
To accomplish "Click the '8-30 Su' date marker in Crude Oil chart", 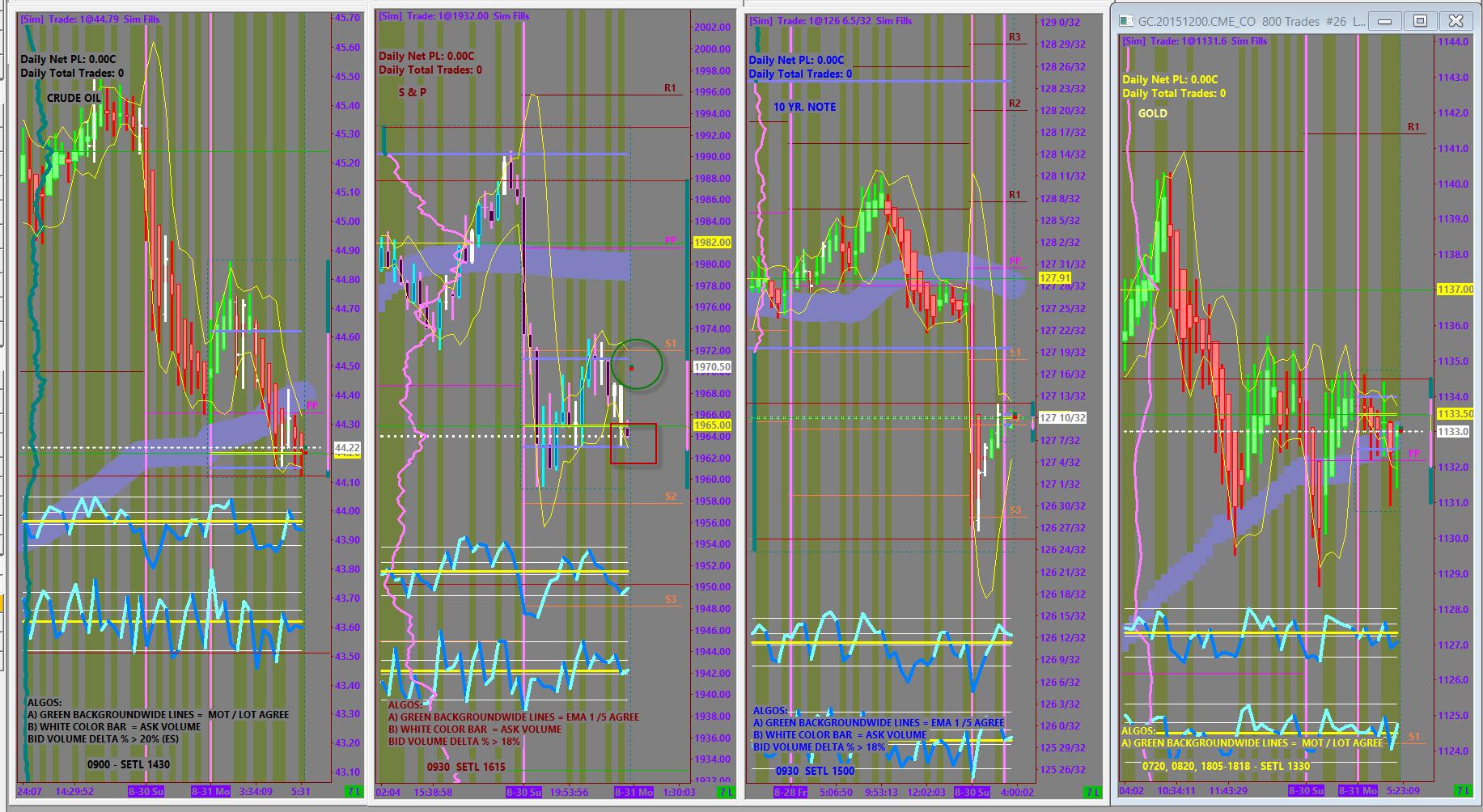I will pyautogui.click(x=146, y=791).
